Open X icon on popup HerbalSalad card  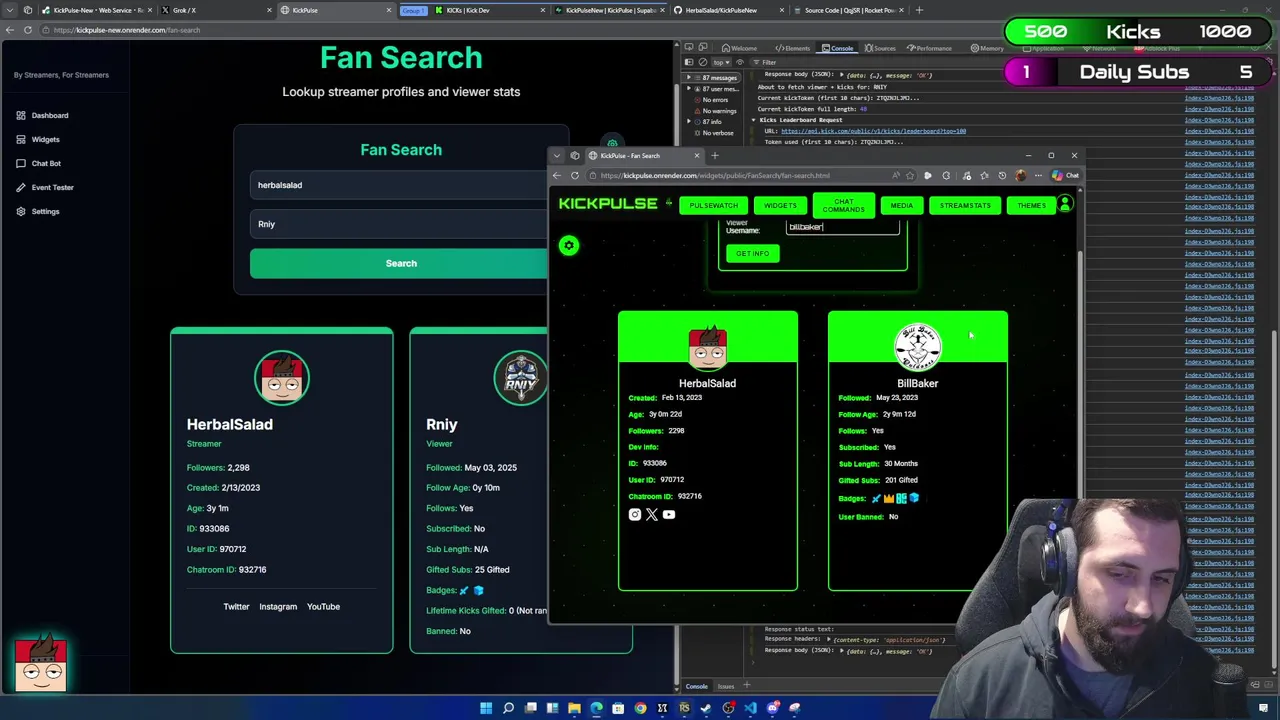click(652, 515)
